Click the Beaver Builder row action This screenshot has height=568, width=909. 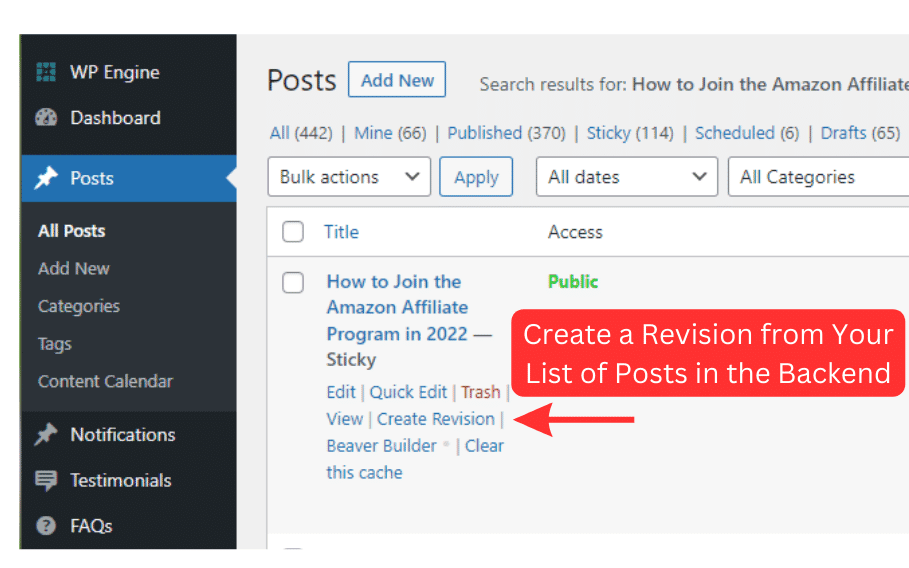click(381, 446)
